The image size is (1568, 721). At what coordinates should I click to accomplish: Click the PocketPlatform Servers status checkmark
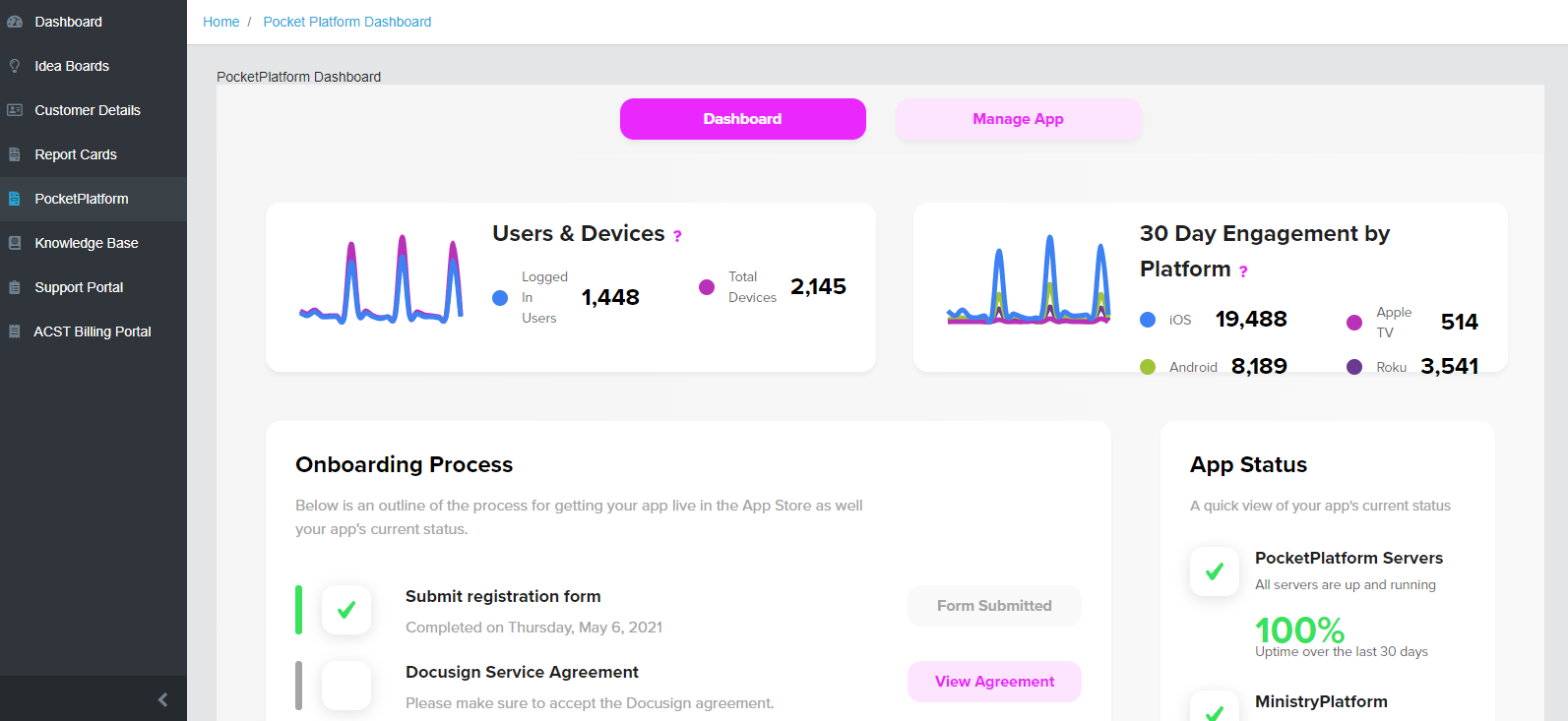click(1215, 571)
